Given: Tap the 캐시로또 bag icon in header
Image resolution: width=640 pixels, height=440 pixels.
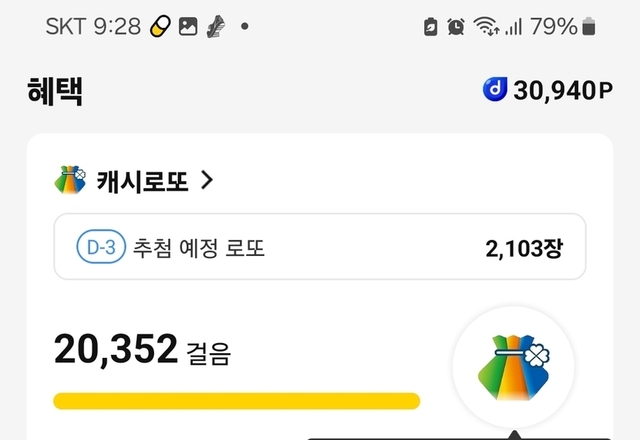Looking at the screenshot, I should click(72, 180).
